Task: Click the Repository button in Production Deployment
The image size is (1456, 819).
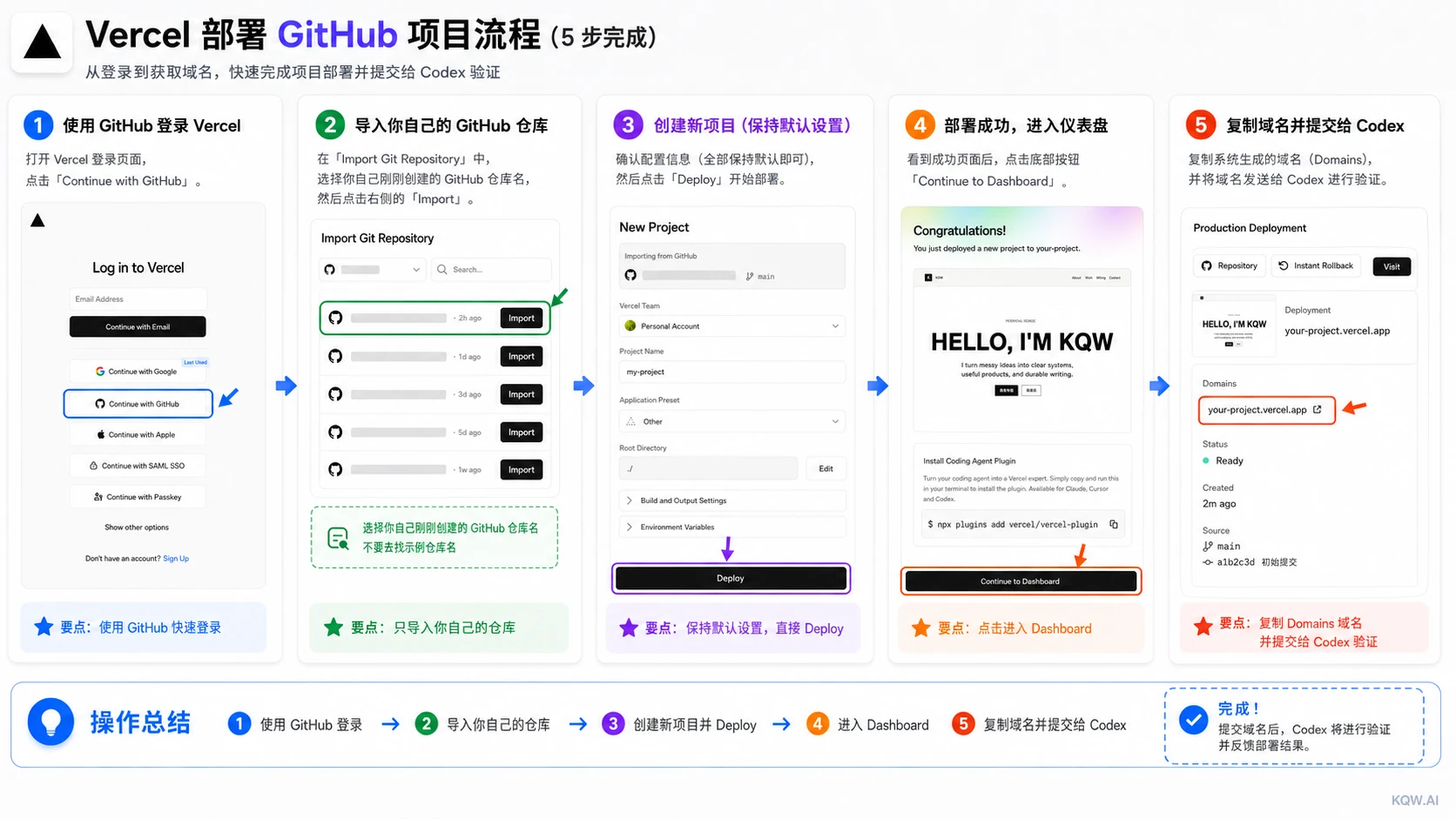Action: [x=1230, y=265]
